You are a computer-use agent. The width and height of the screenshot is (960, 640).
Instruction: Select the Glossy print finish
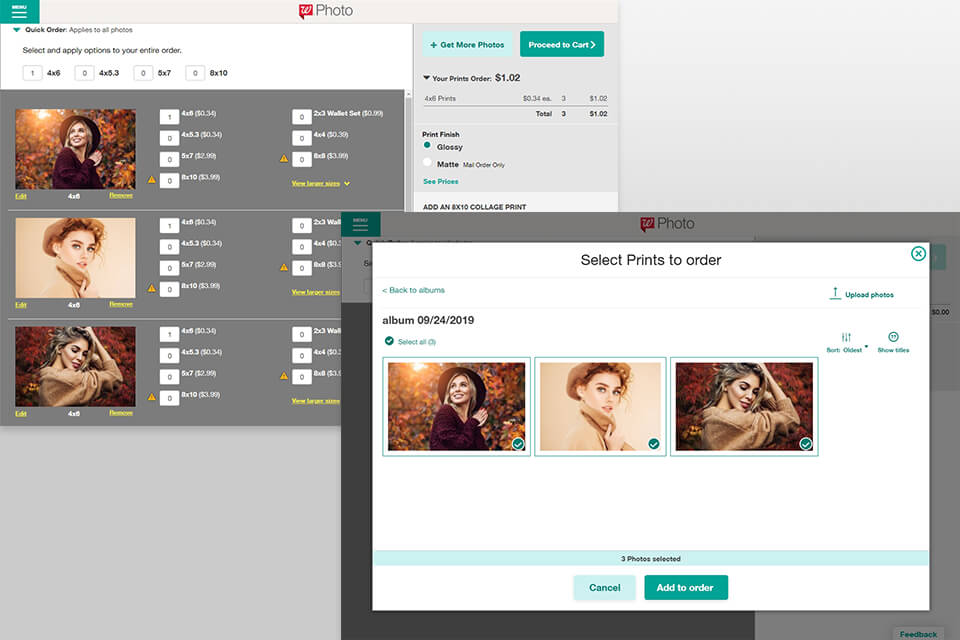pos(428,146)
